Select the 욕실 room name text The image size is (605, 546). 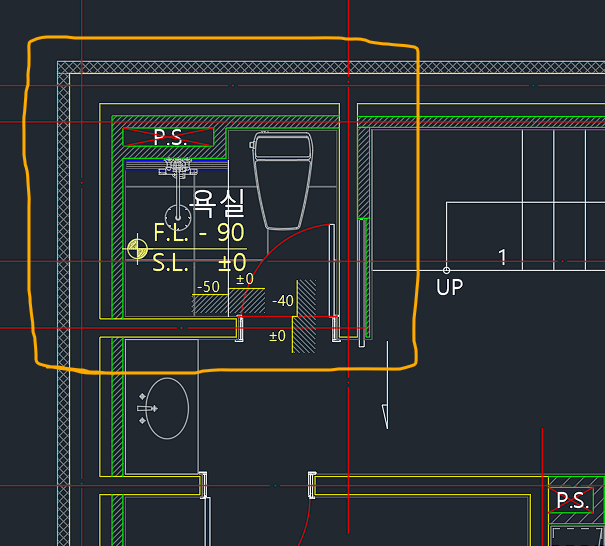(216, 205)
